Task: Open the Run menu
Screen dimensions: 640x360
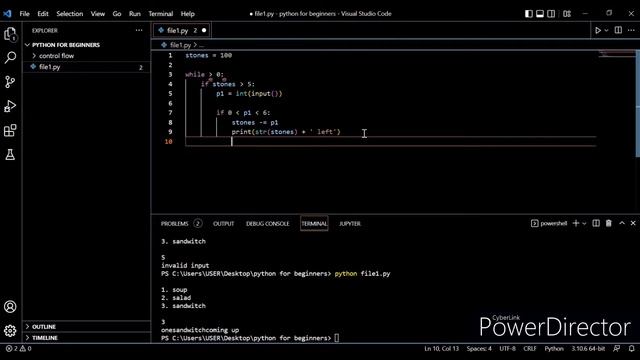Action: click(x=135, y=14)
